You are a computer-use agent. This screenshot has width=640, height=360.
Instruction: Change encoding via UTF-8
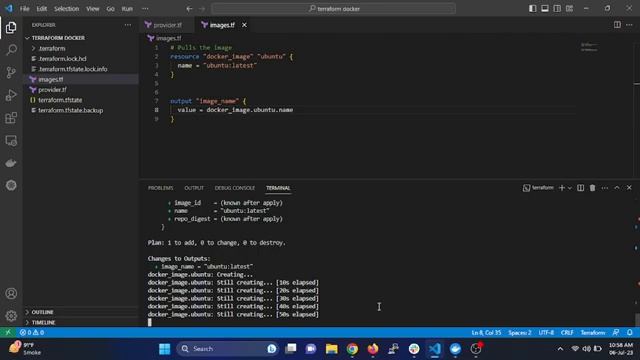[546, 332]
